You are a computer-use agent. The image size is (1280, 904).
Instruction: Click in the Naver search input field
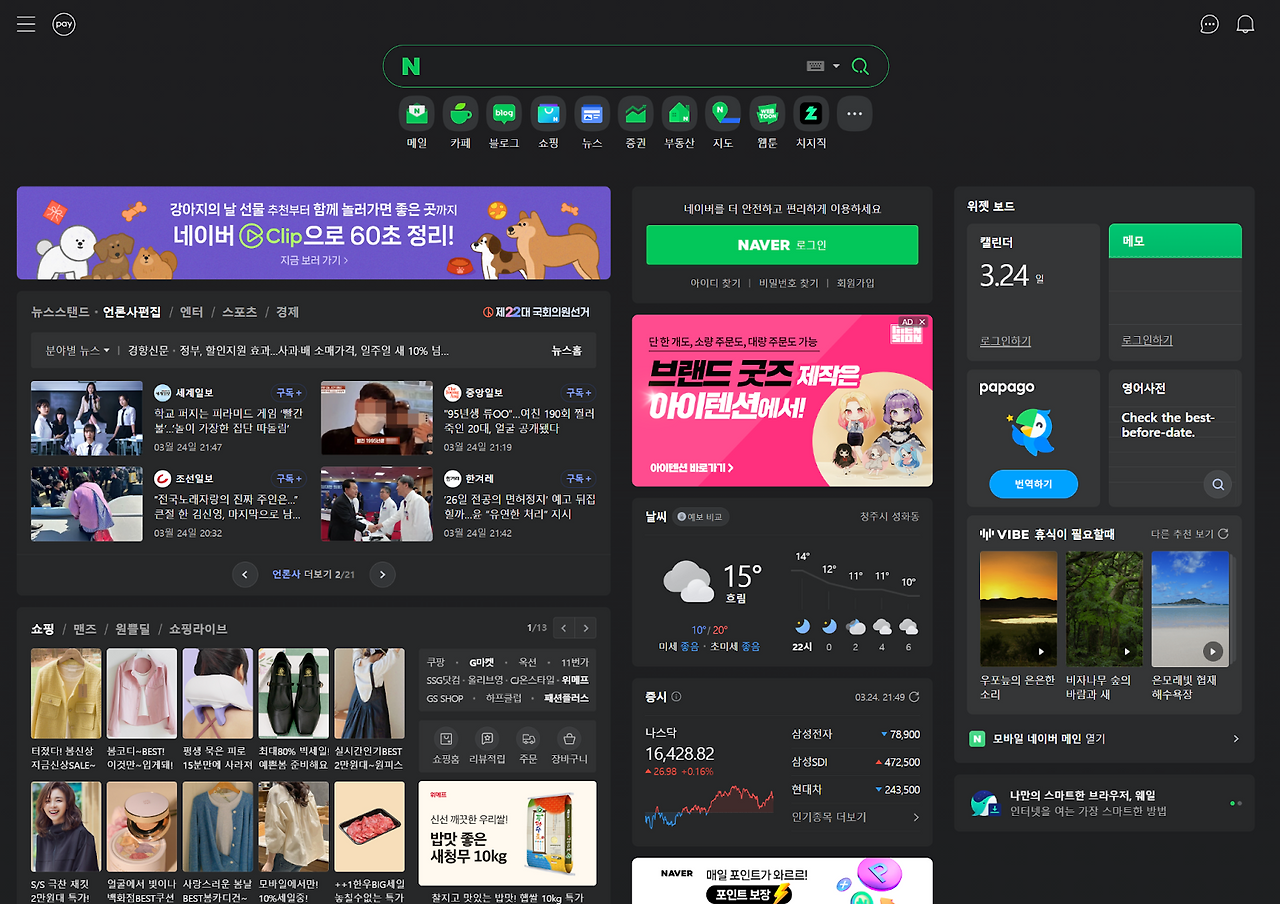[610, 67]
